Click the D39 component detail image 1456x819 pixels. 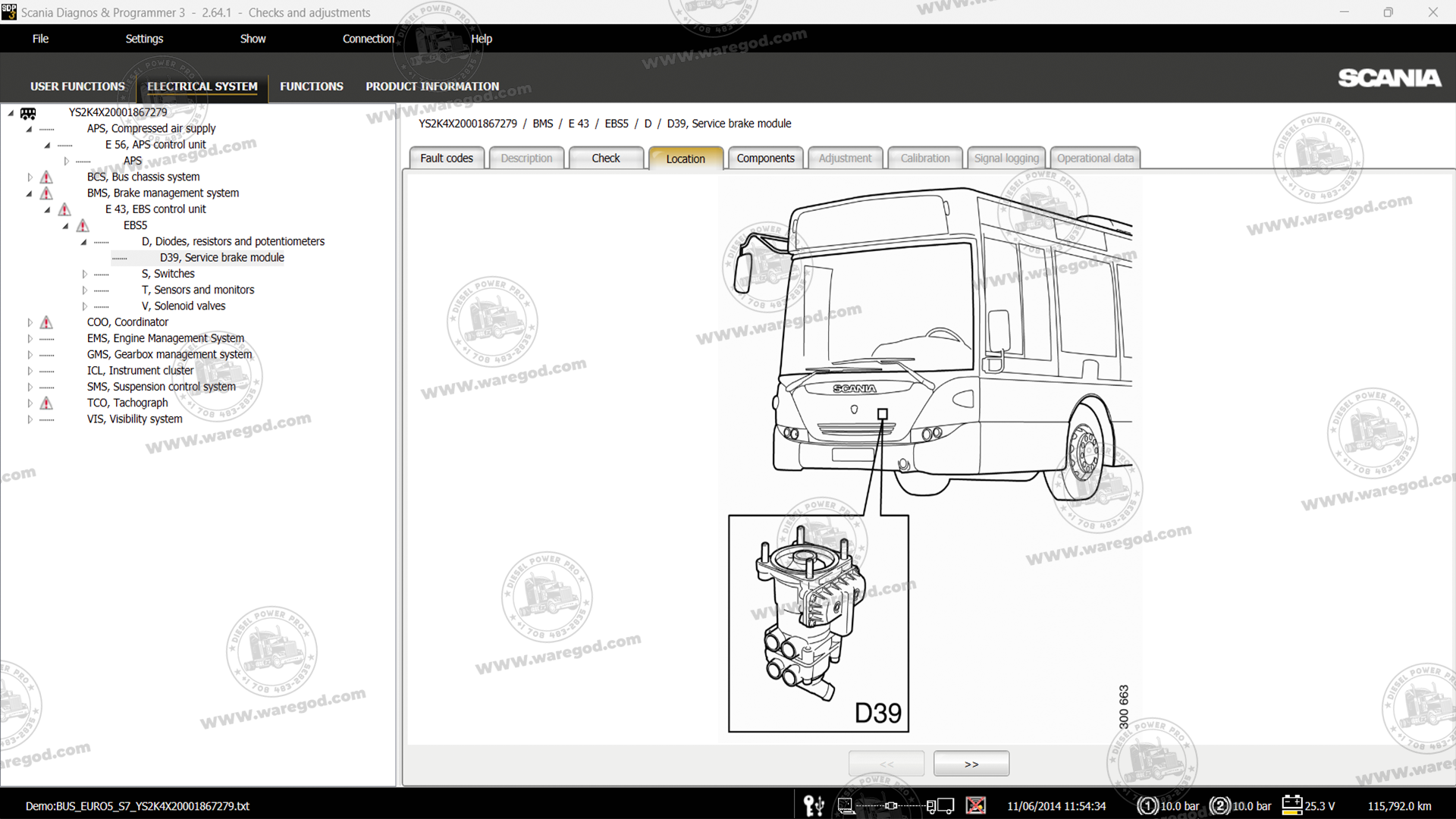(818, 623)
